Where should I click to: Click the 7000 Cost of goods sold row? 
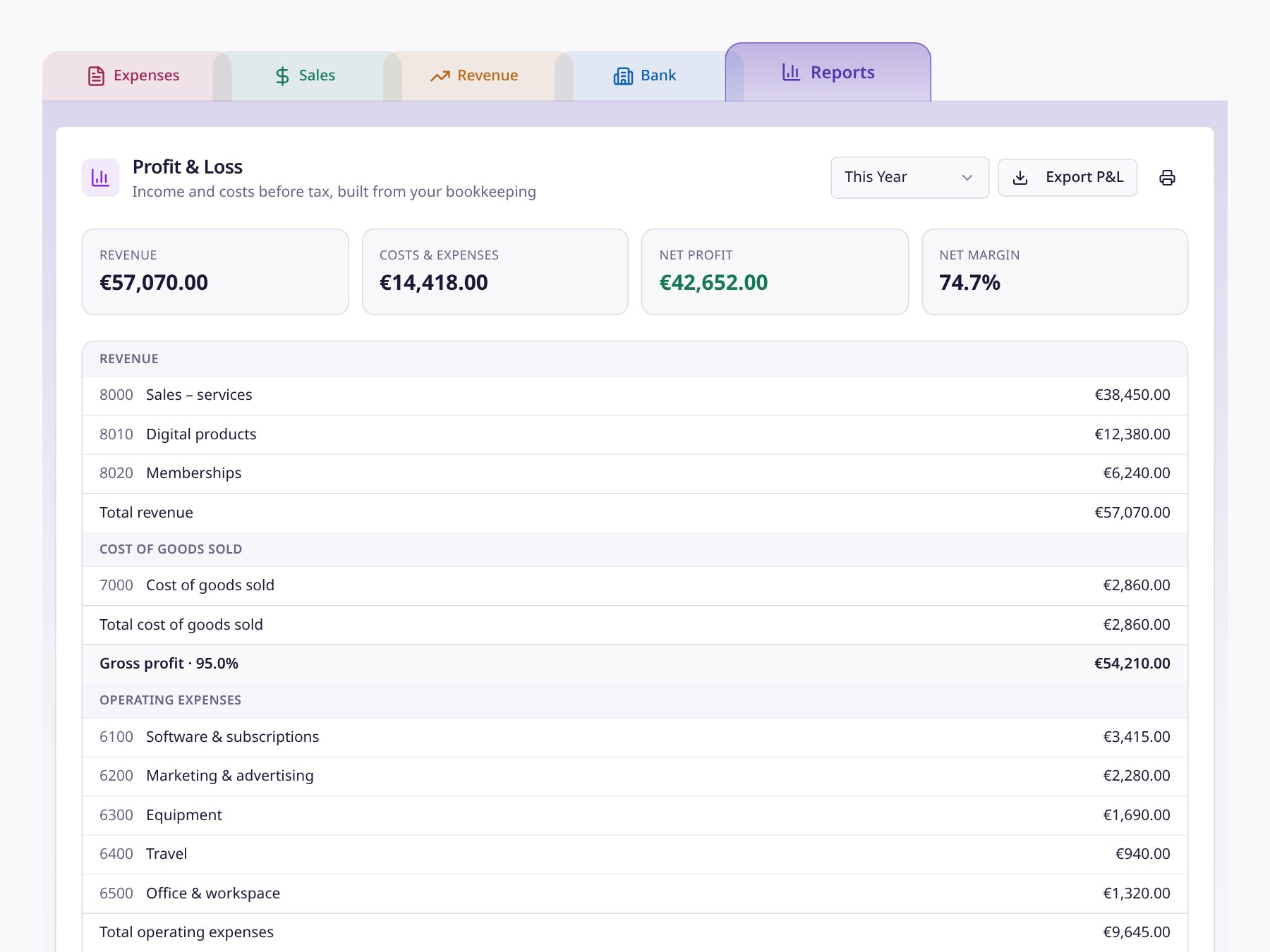635,585
